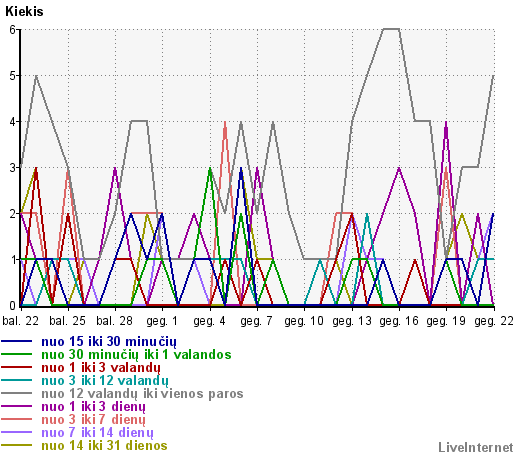
Task: Click the purple line peak at geg. 19
Action: pos(446,123)
